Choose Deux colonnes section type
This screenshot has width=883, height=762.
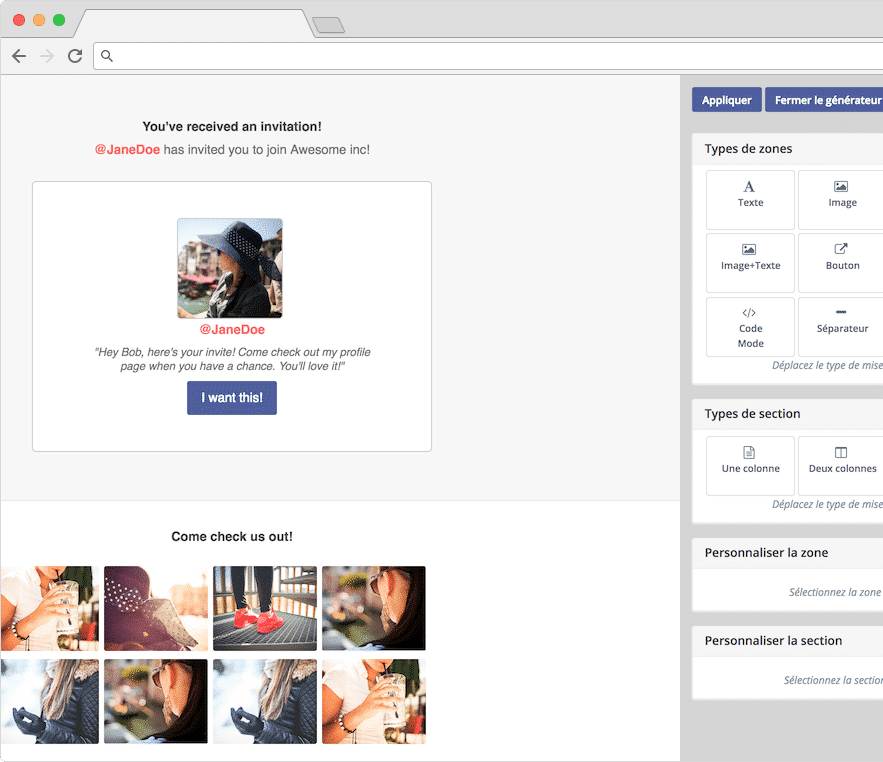(841, 466)
